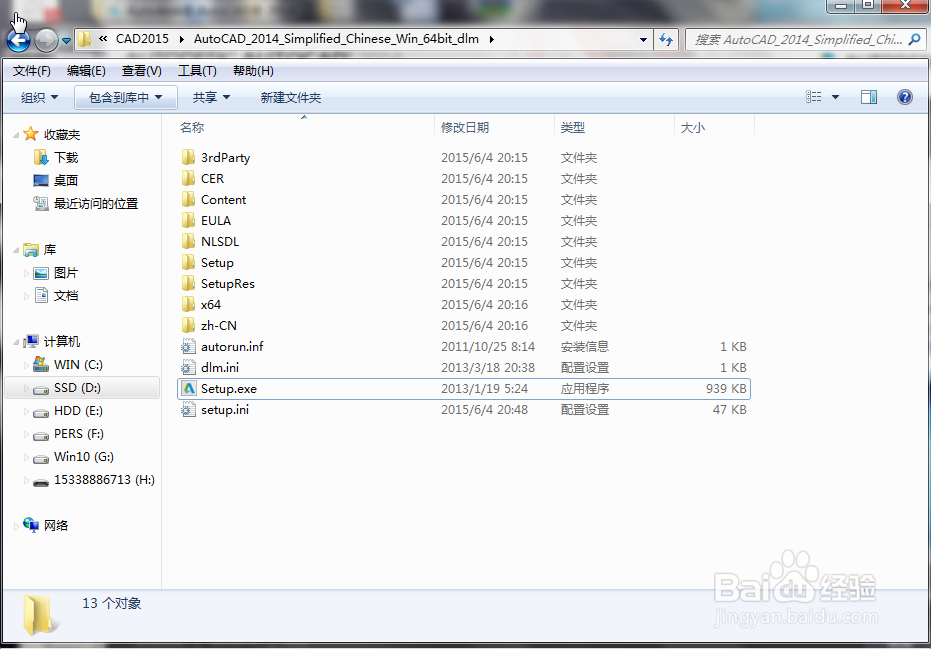Open the address bar history dropdown arrow

[x=641, y=39]
